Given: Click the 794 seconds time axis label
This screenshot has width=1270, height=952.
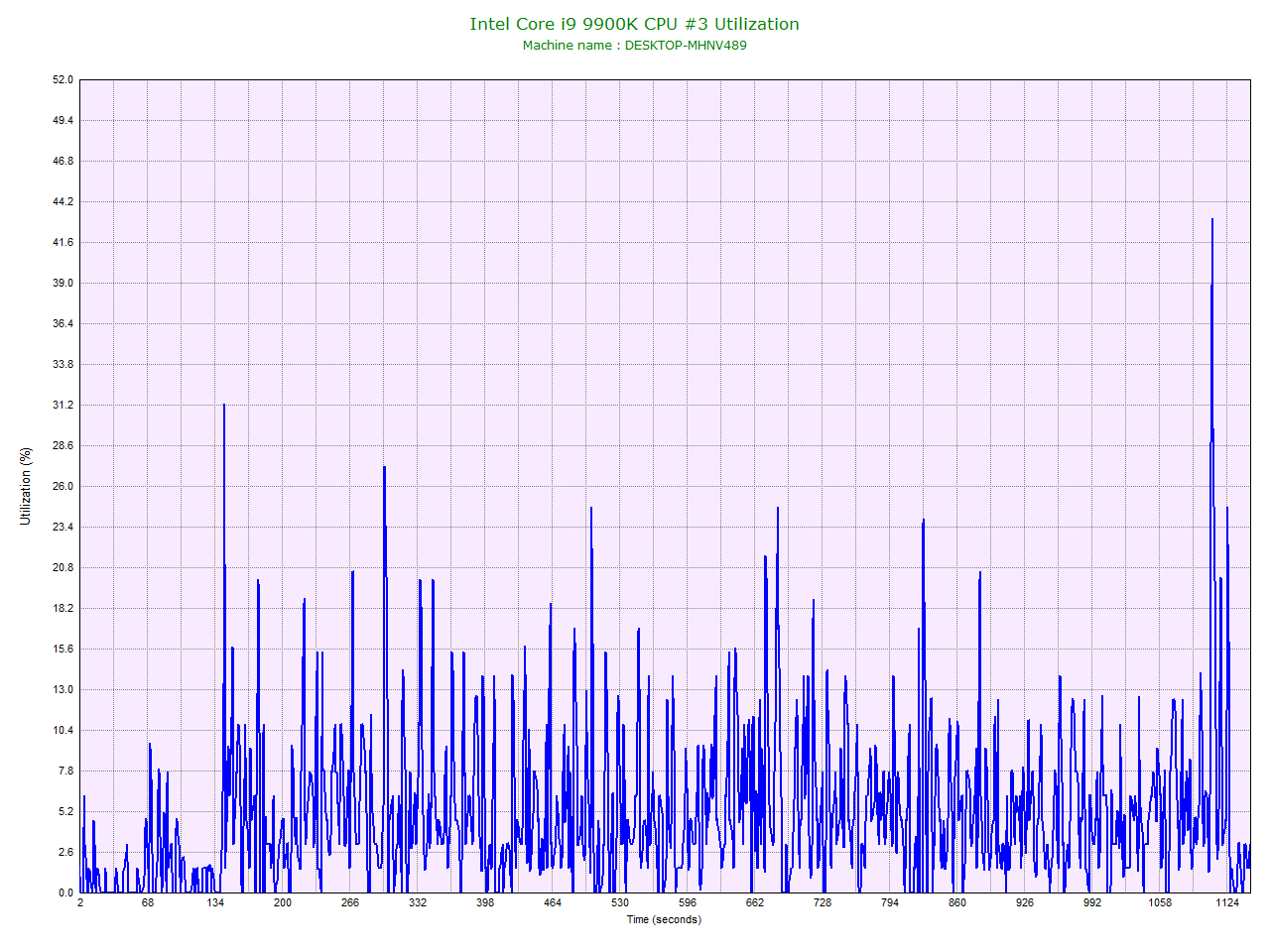Looking at the screenshot, I should point(890,902).
